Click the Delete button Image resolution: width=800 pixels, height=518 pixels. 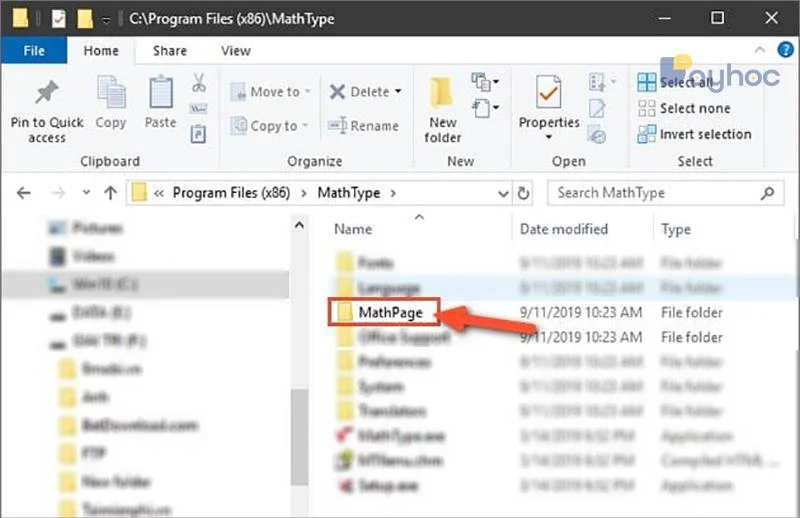tap(359, 92)
